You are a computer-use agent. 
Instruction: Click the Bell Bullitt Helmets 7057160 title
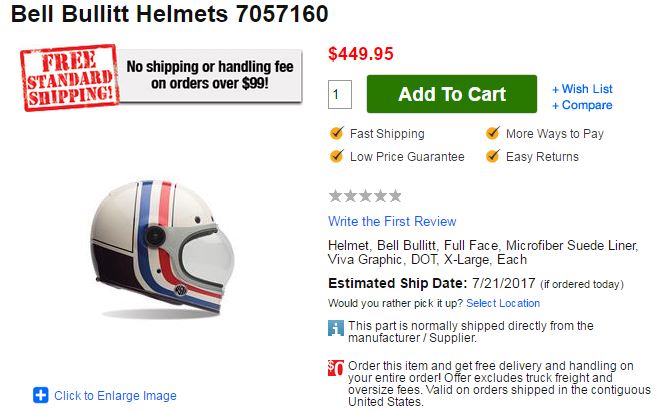tap(168, 15)
